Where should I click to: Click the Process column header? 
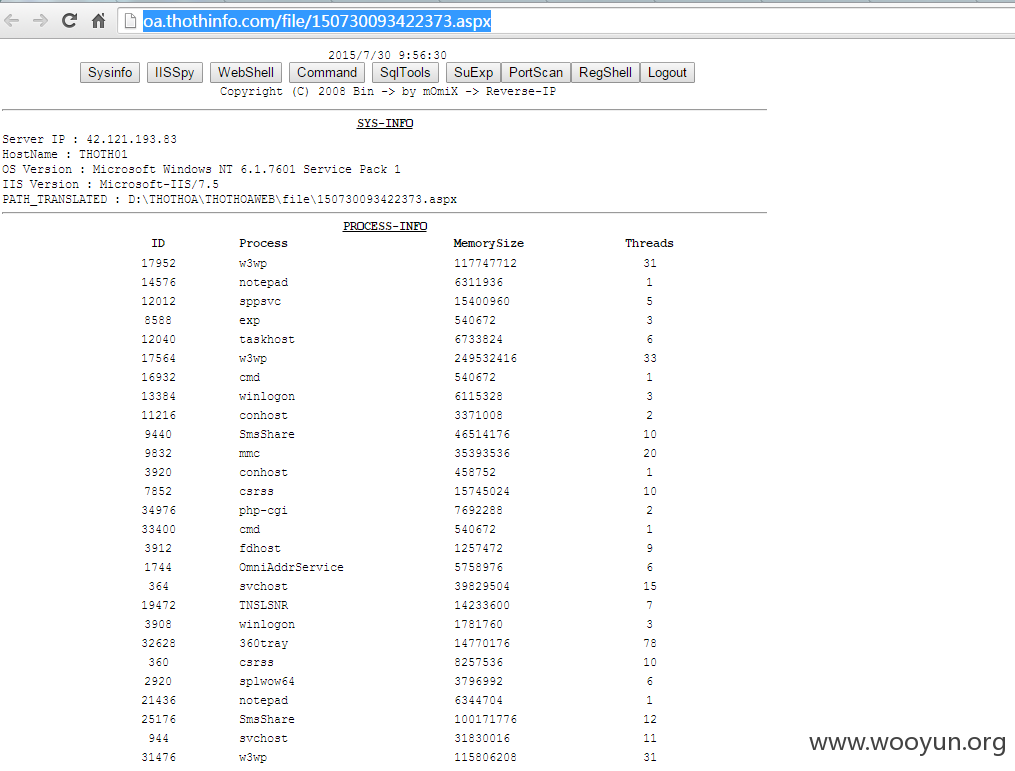(263, 243)
